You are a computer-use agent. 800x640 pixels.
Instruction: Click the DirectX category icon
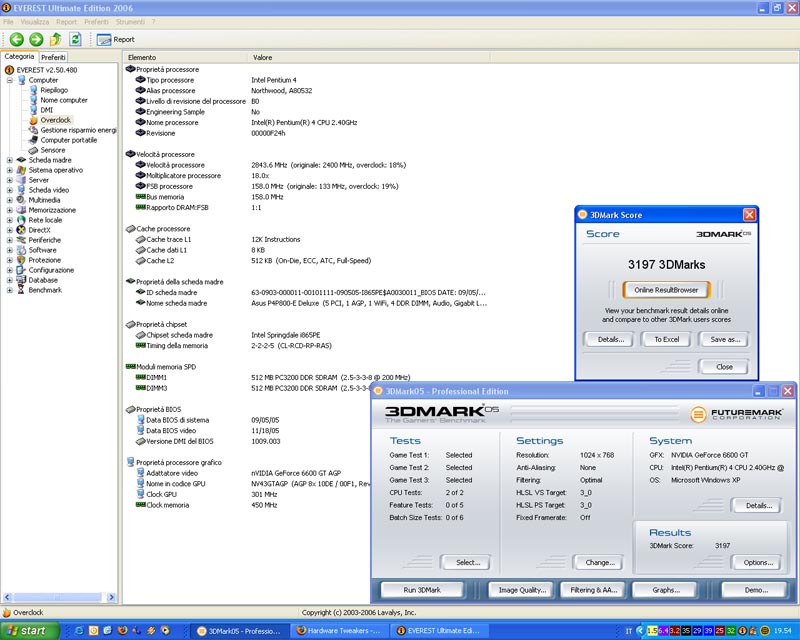coord(21,230)
